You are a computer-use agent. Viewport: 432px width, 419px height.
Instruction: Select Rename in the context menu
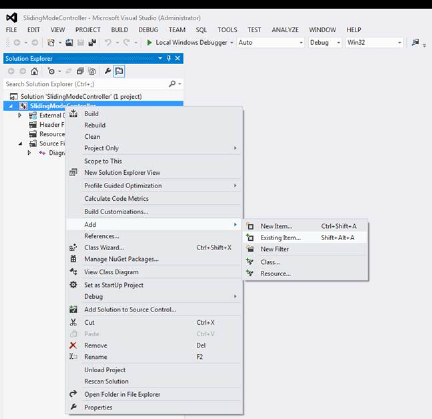(x=96, y=357)
